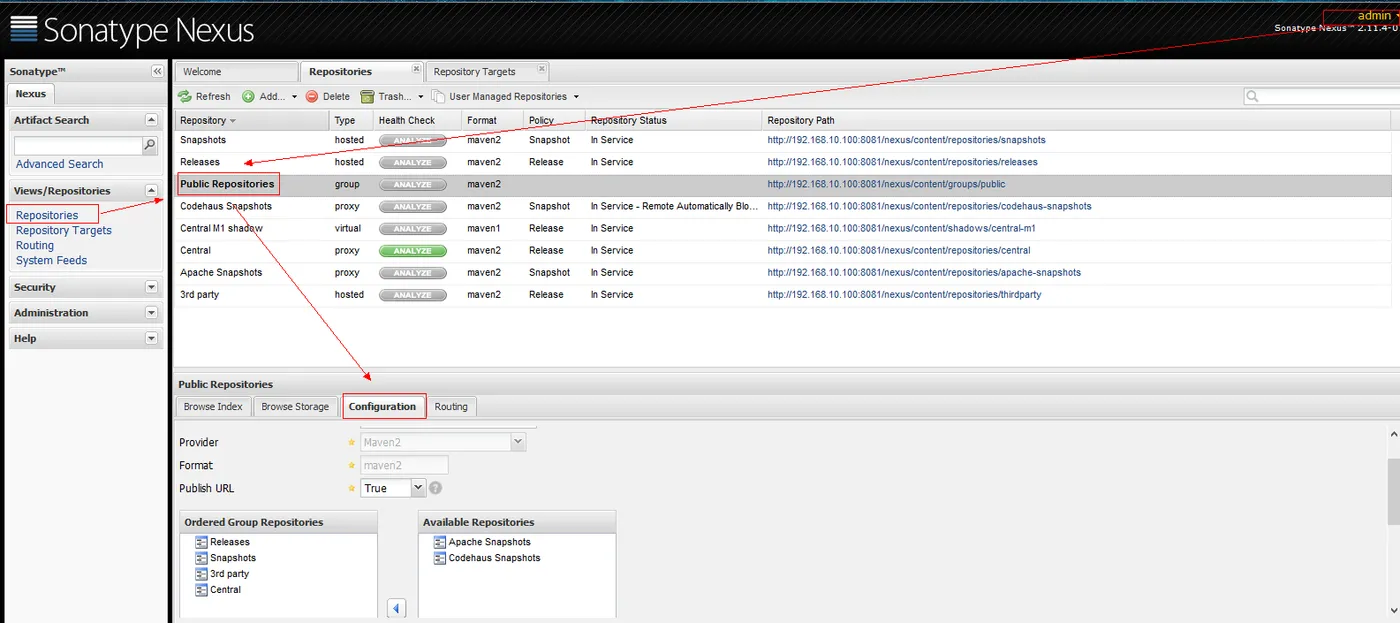Expand the Help panel
The height and width of the screenshot is (623, 1400).
pos(151,339)
